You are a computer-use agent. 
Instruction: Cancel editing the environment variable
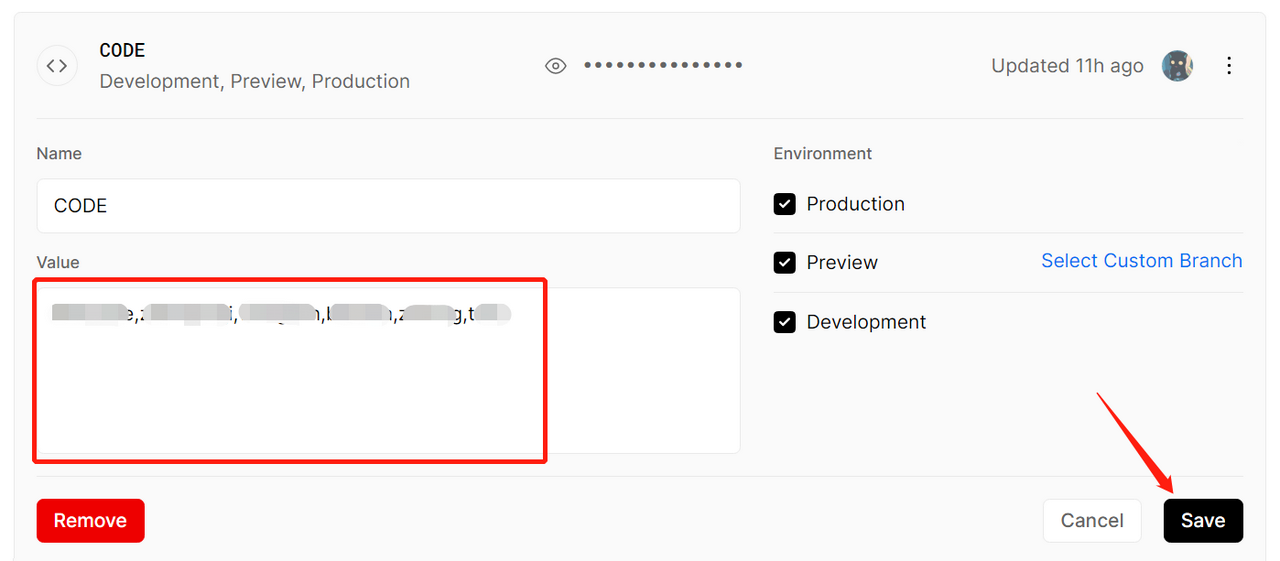[1092, 521]
